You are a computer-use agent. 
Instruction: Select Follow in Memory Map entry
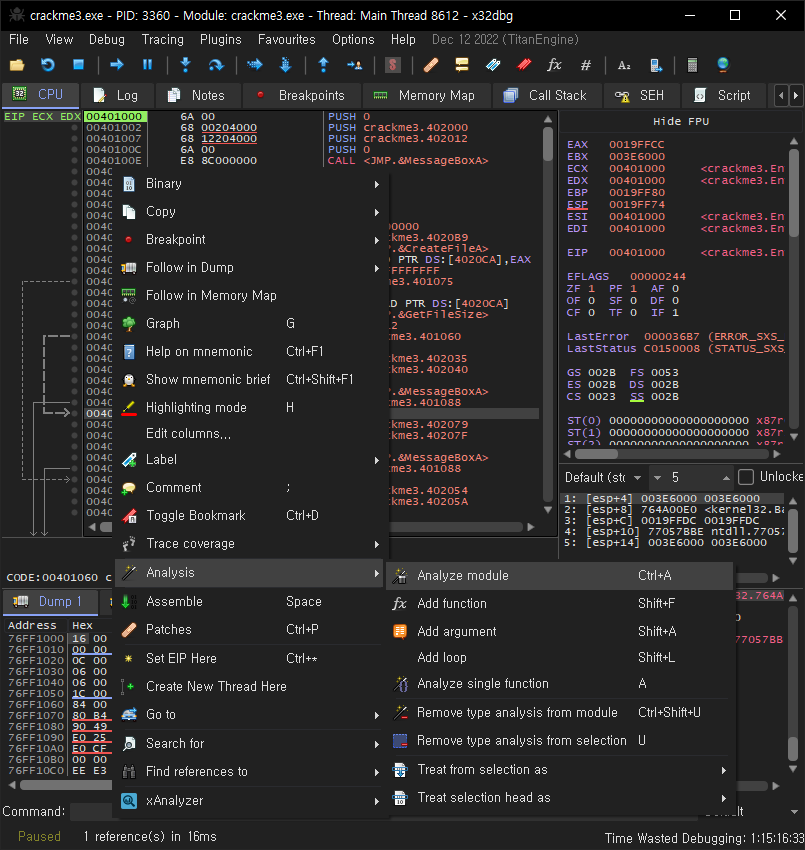click(x=250, y=295)
